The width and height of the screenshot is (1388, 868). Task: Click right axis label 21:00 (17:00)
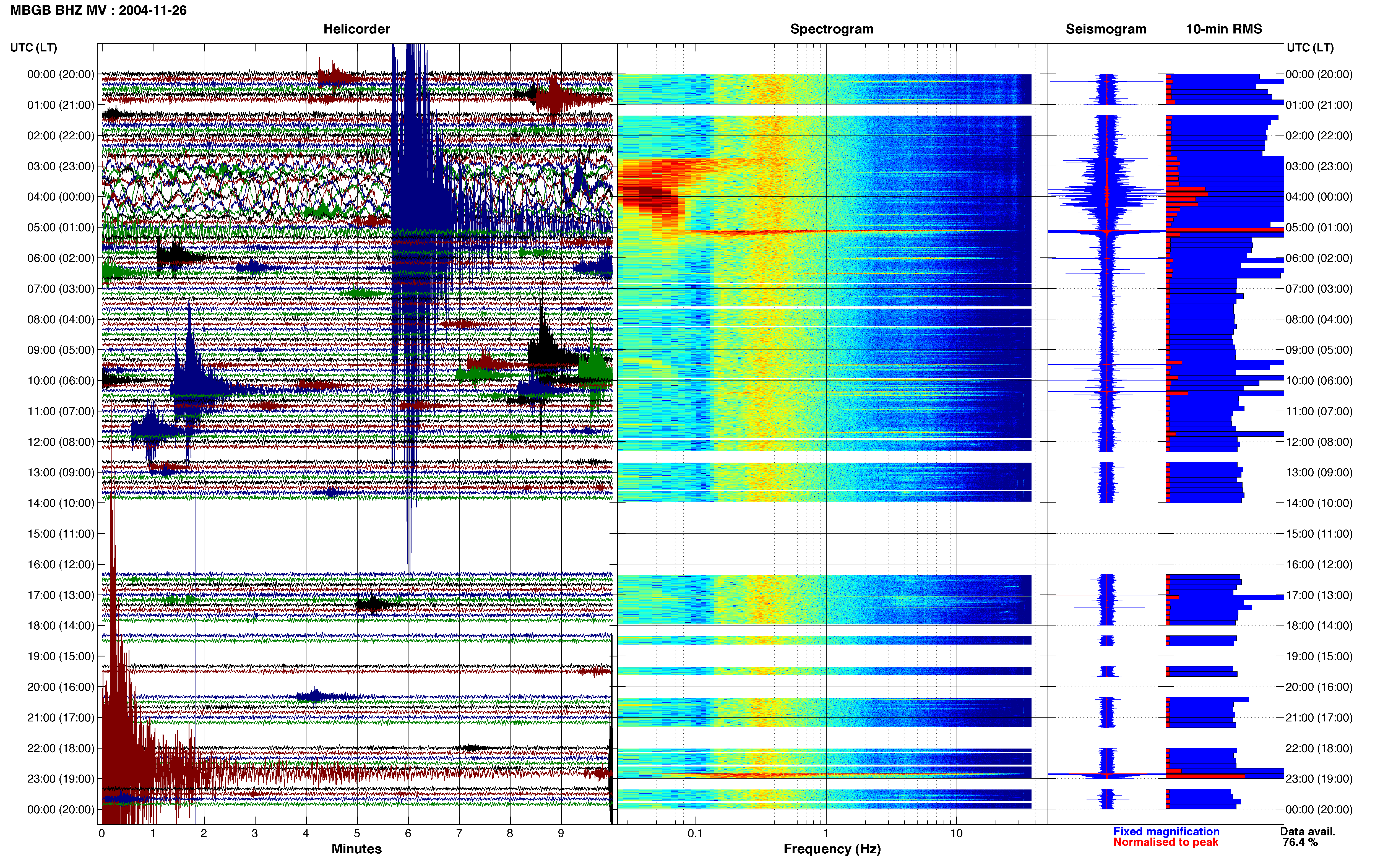[x=1319, y=718]
